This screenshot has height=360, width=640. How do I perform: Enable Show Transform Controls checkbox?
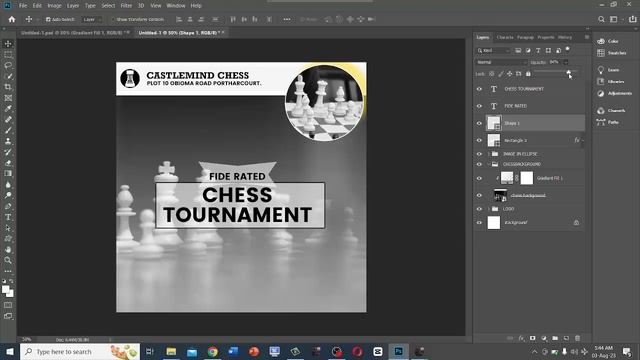point(113,19)
